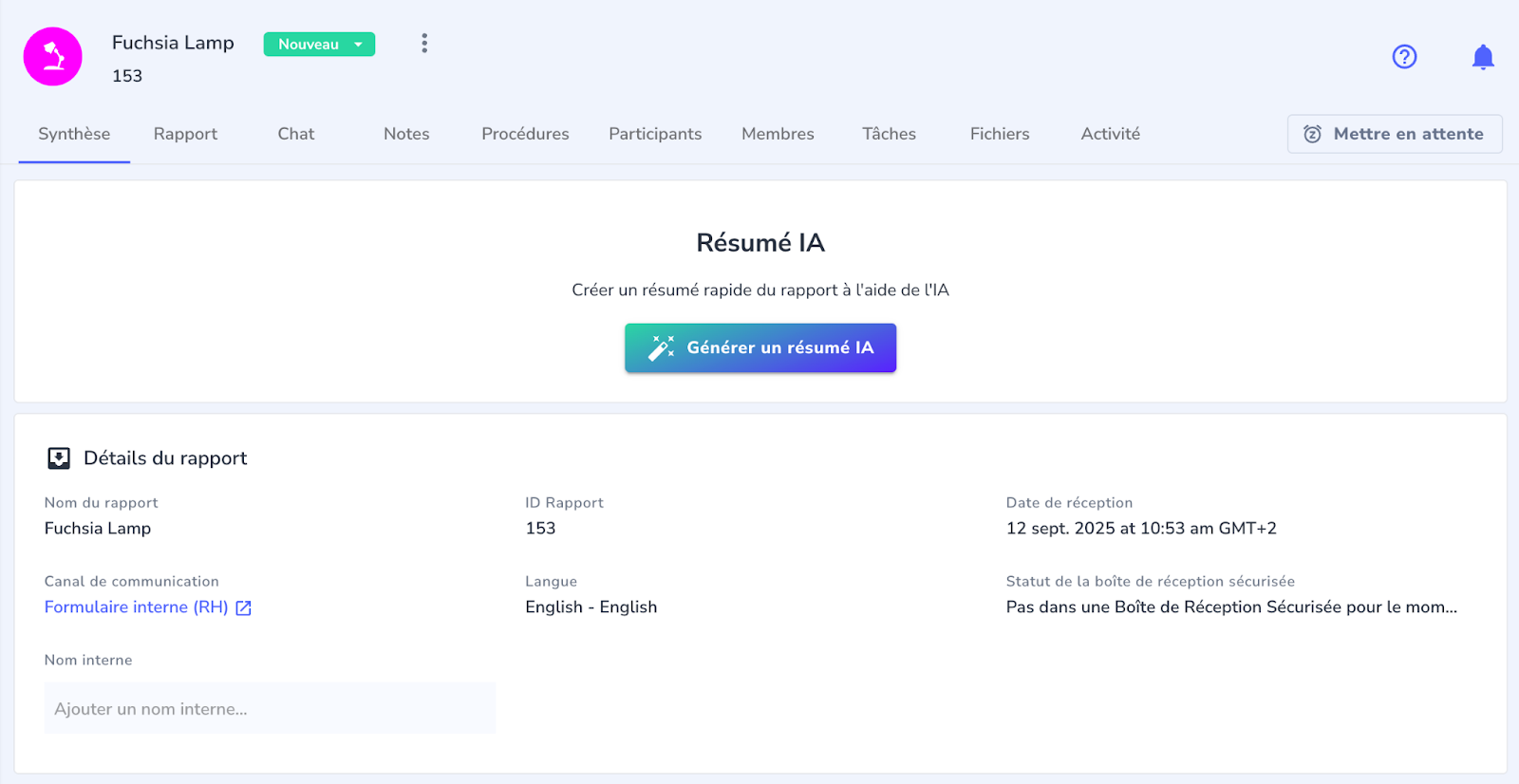This screenshot has width=1519, height=784.
Task: Click the snooze clock icon in Mettre en attente
Action: point(1312,134)
